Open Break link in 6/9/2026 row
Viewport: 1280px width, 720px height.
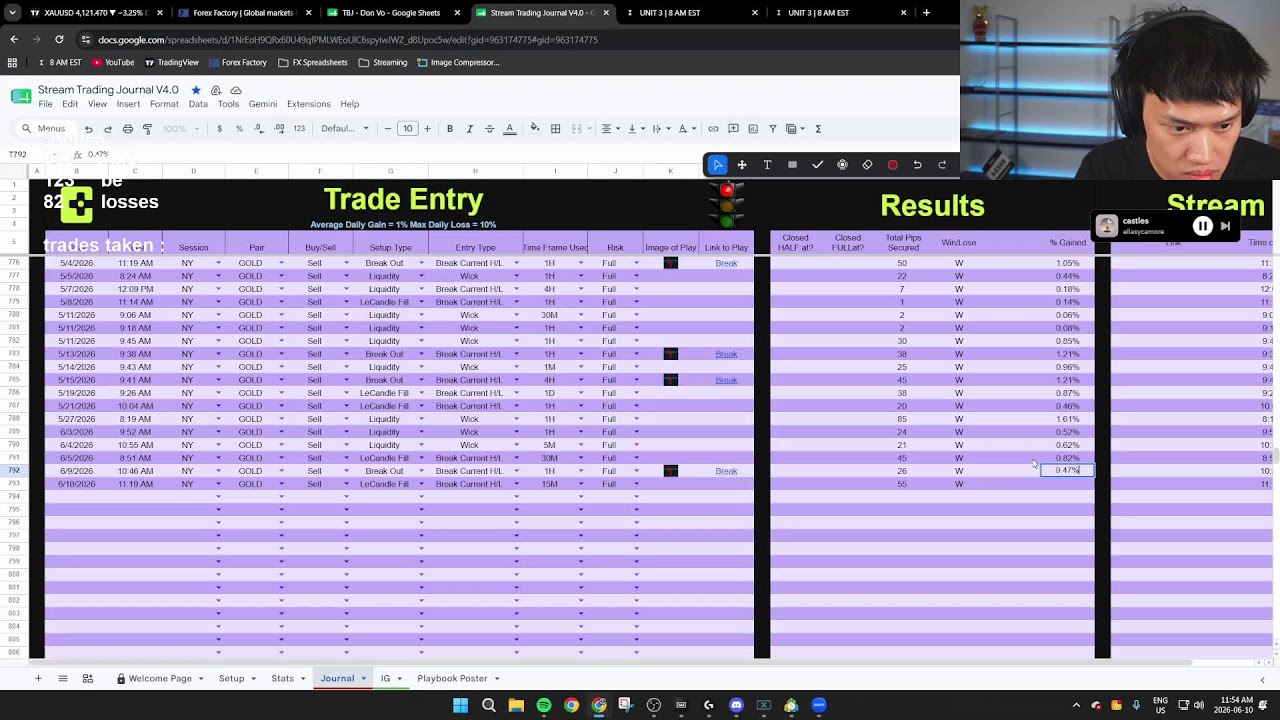(726, 471)
